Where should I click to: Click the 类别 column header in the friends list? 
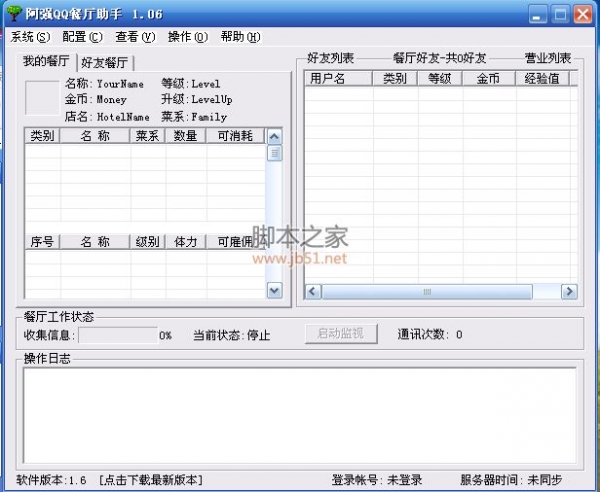[395, 78]
